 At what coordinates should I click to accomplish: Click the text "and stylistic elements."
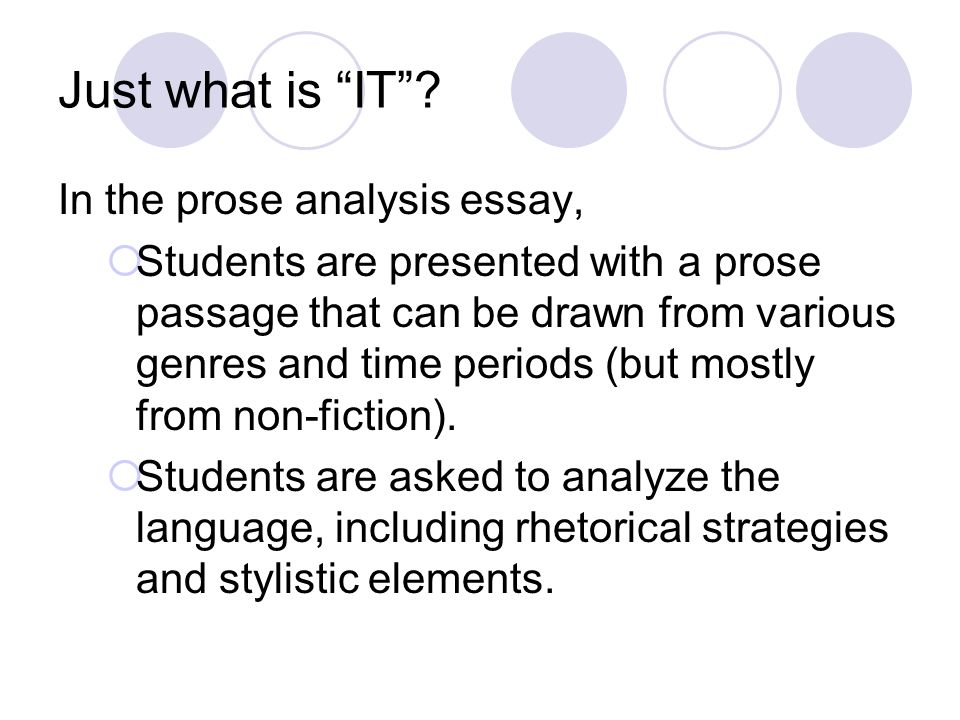pyautogui.click(x=345, y=579)
